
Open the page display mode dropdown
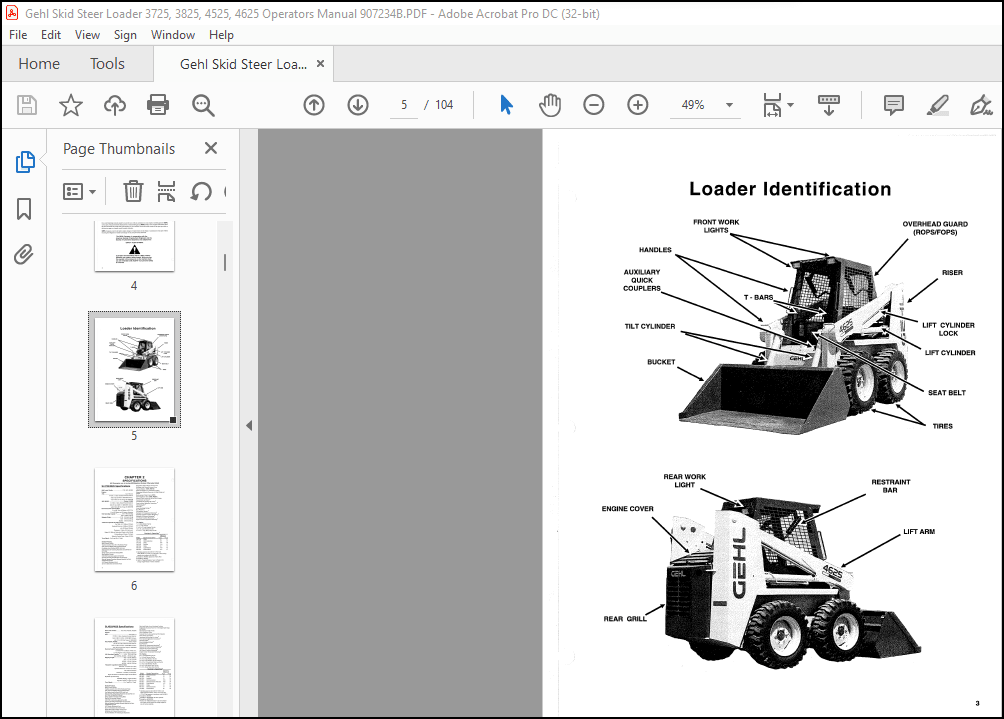[x=790, y=104]
